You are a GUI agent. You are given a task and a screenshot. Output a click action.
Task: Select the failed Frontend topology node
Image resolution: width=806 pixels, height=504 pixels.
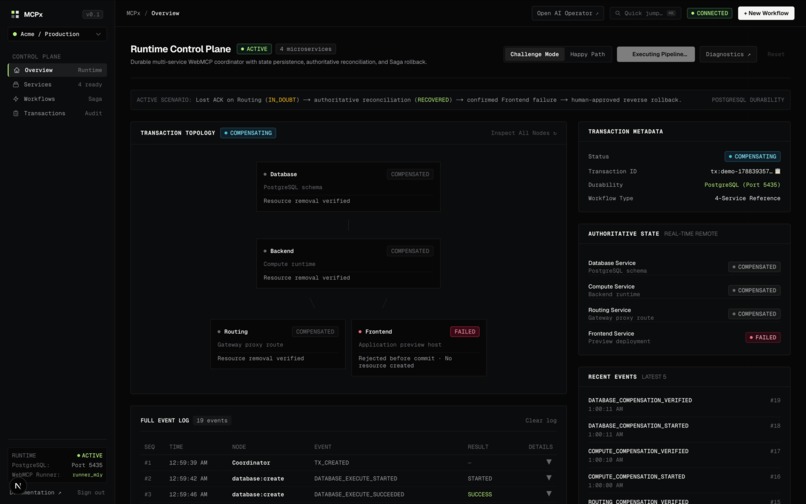pos(418,348)
